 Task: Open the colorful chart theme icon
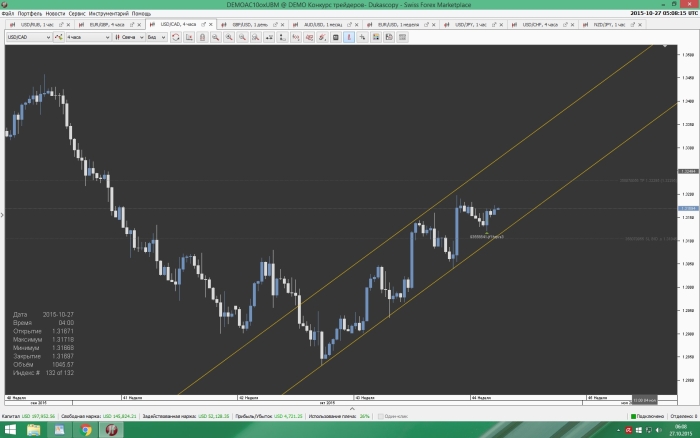click(x=376, y=38)
